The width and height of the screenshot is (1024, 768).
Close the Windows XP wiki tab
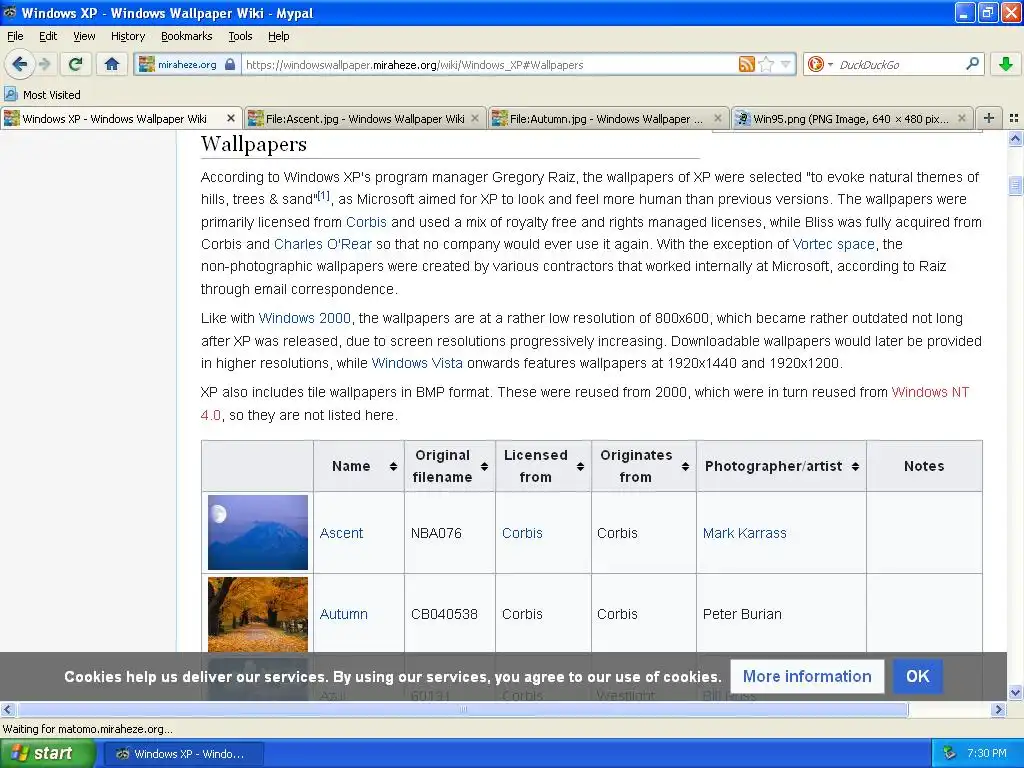pos(231,118)
